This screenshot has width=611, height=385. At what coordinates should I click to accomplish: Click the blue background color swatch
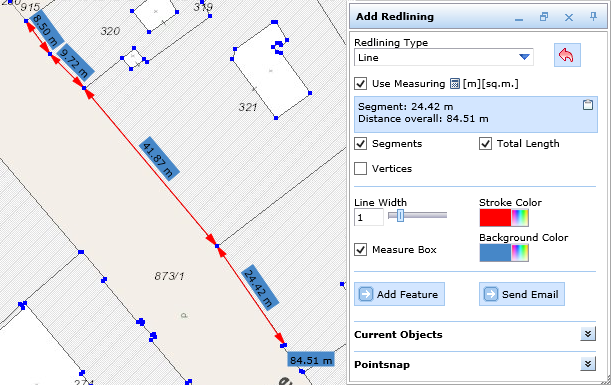[x=495, y=253]
